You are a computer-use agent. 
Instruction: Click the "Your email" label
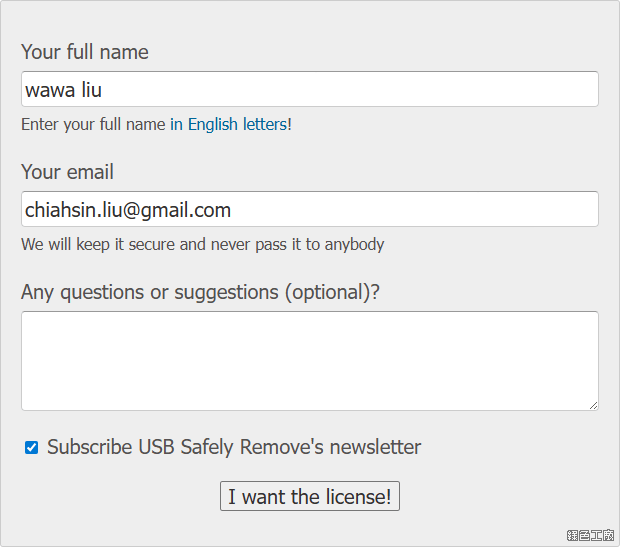(x=67, y=172)
